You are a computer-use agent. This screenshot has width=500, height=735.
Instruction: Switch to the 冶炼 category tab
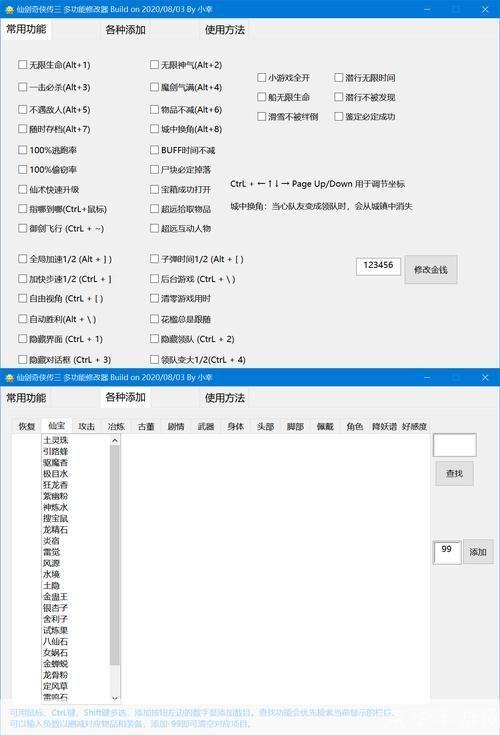[116, 427]
